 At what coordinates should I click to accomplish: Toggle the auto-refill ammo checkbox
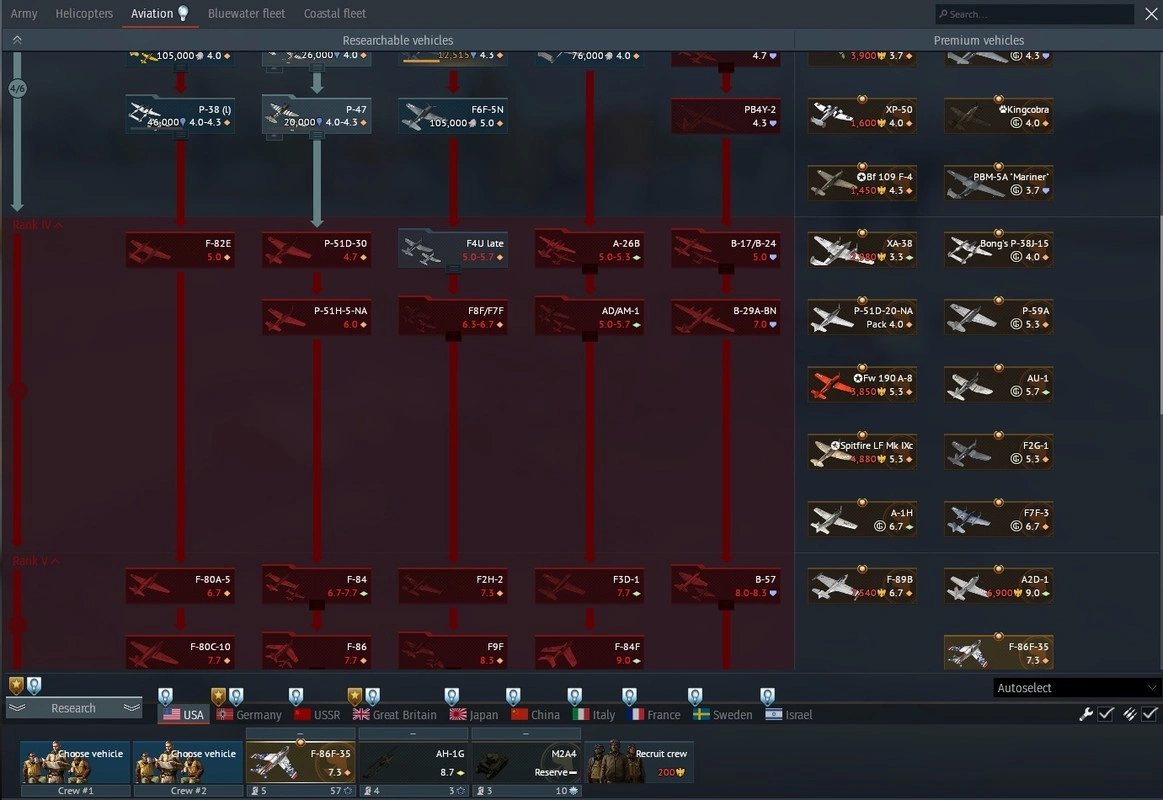tap(1150, 714)
